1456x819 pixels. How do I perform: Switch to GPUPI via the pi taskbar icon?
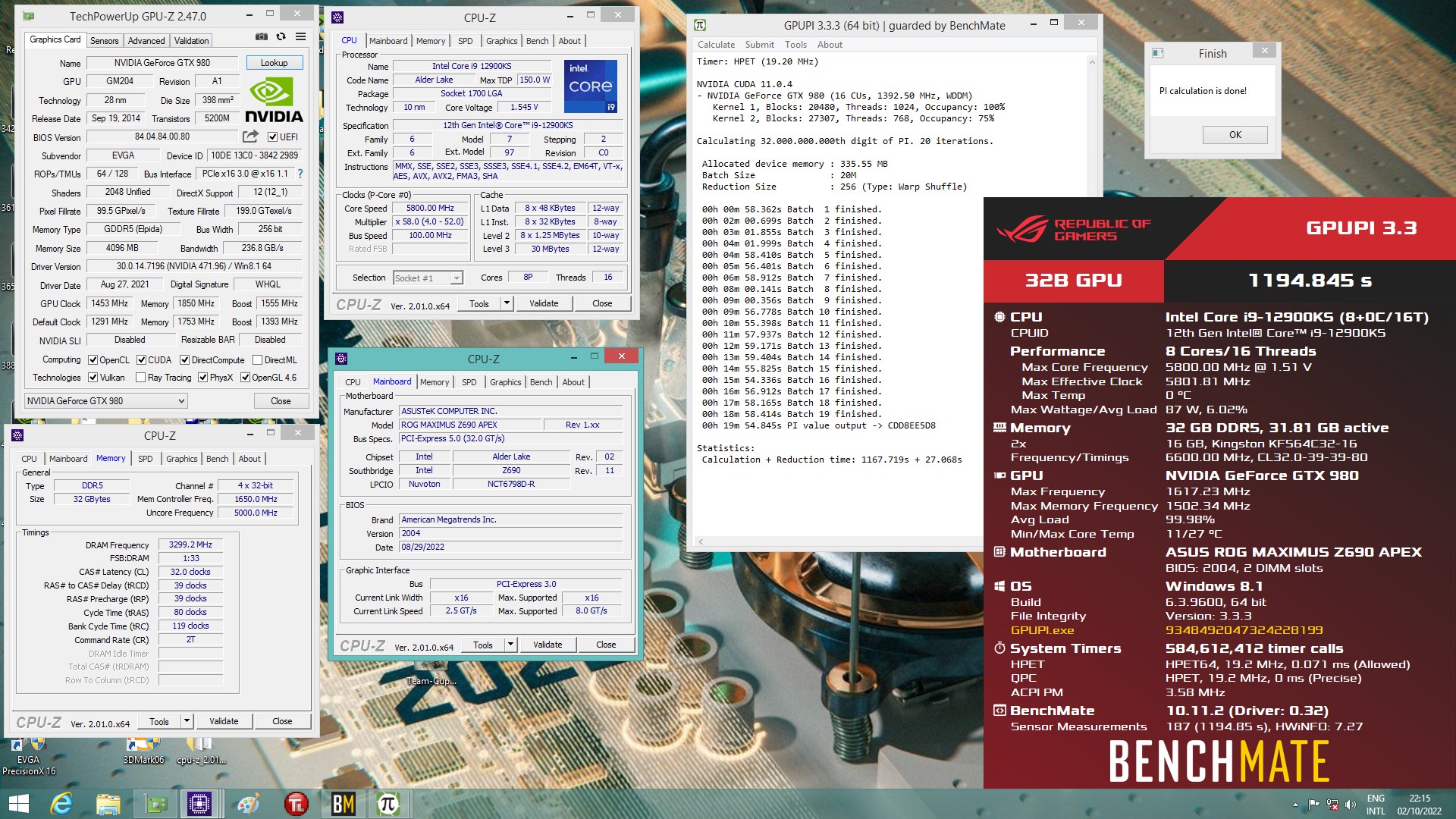(x=388, y=804)
